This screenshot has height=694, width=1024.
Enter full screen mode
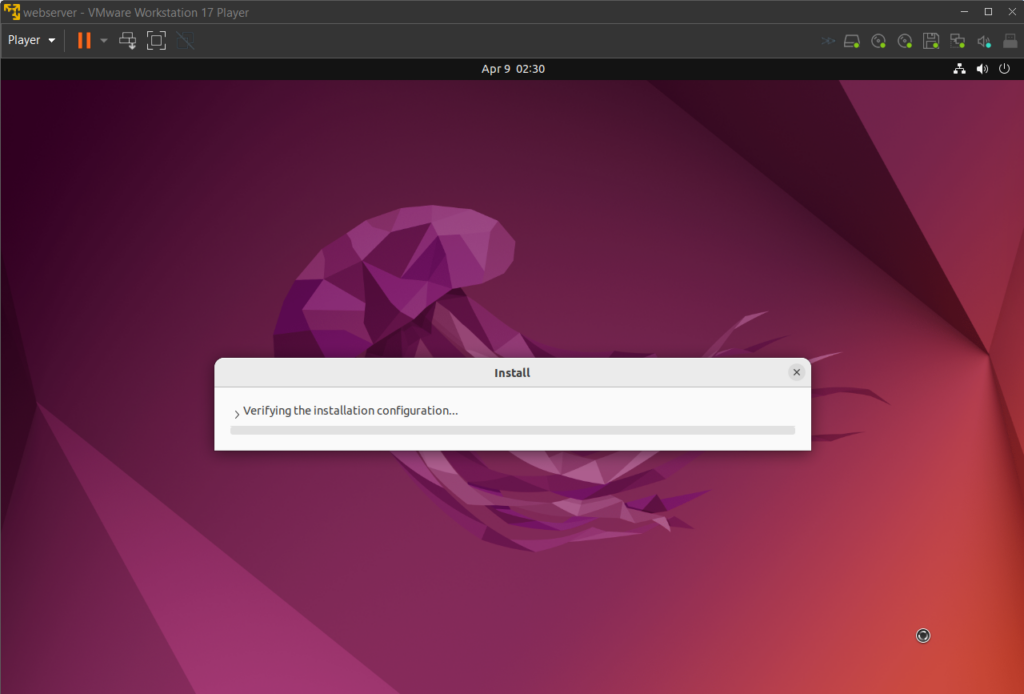[156, 40]
